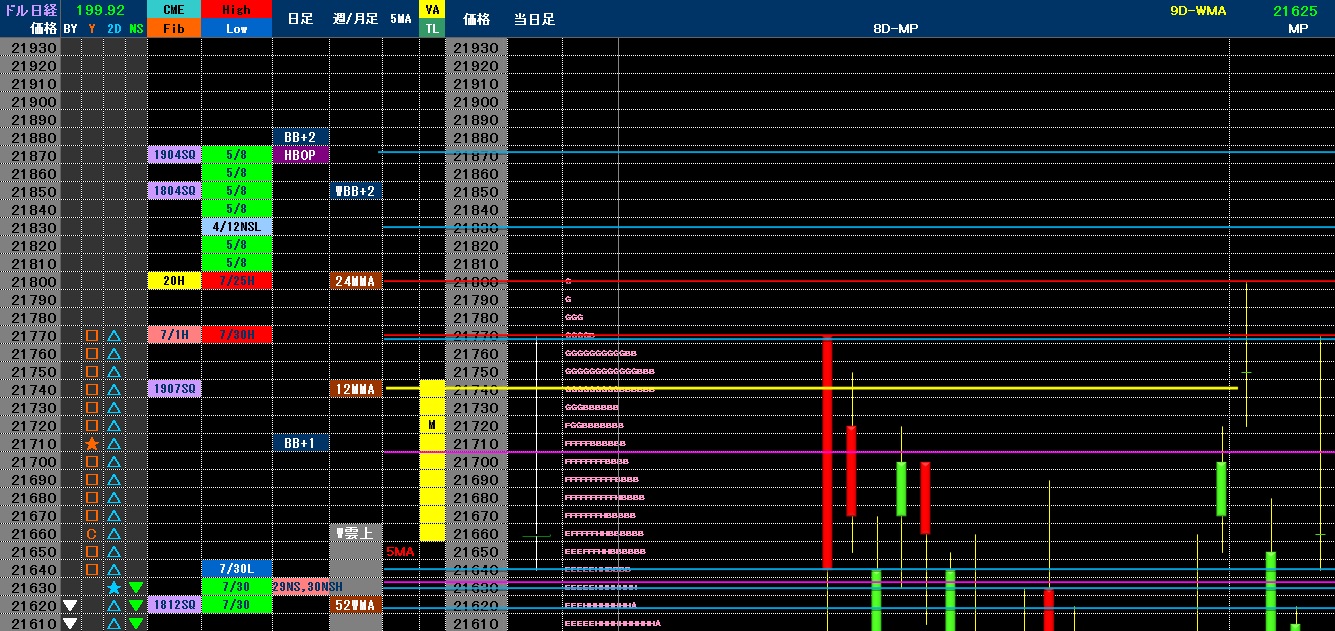Select the 29NS,30NSH cell
Image resolution: width=1335 pixels, height=631 pixels.
[x=308, y=587]
